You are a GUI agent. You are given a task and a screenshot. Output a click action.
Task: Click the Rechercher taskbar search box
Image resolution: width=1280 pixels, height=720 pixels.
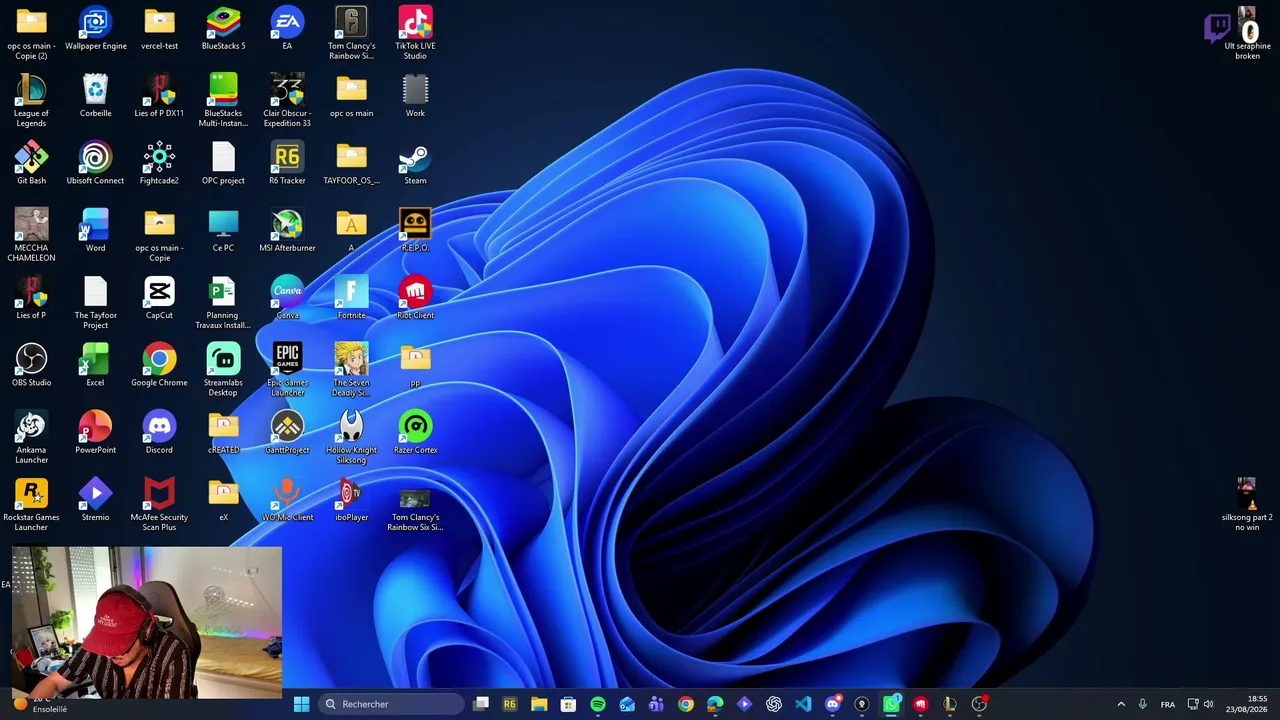pyautogui.click(x=391, y=704)
